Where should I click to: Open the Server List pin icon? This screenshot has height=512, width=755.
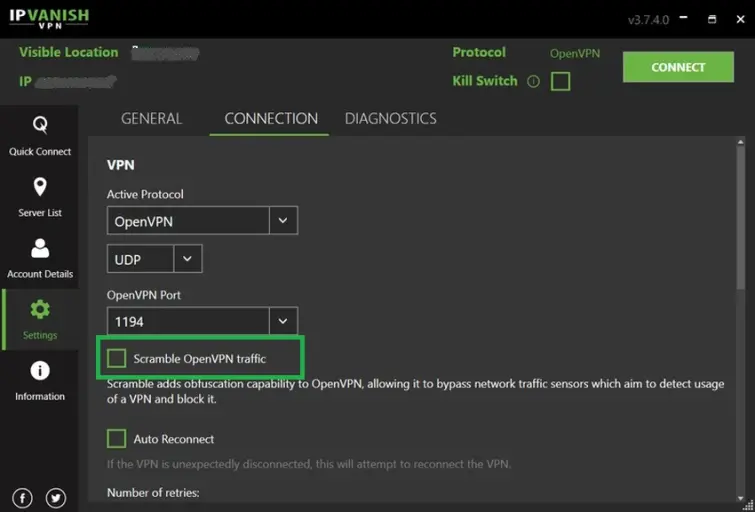[x=40, y=187]
